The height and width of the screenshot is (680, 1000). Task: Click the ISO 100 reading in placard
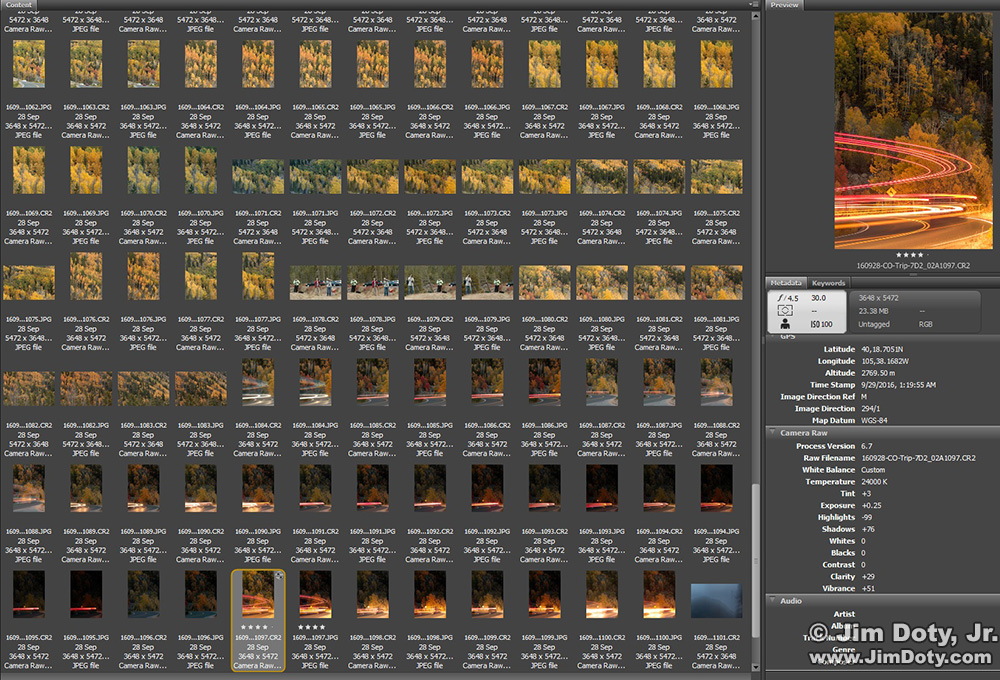(x=821, y=324)
